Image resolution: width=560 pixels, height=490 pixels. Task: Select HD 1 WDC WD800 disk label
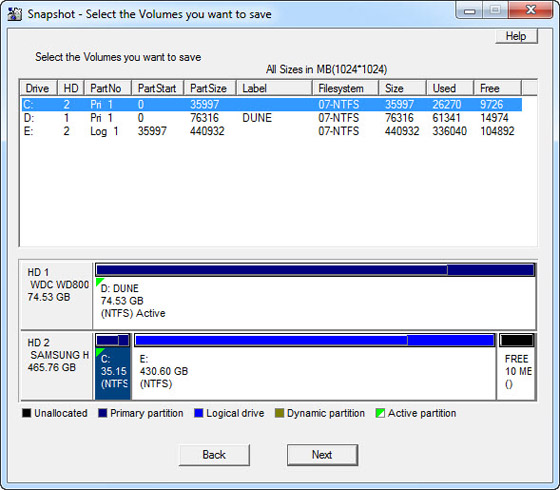pos(57,296)
